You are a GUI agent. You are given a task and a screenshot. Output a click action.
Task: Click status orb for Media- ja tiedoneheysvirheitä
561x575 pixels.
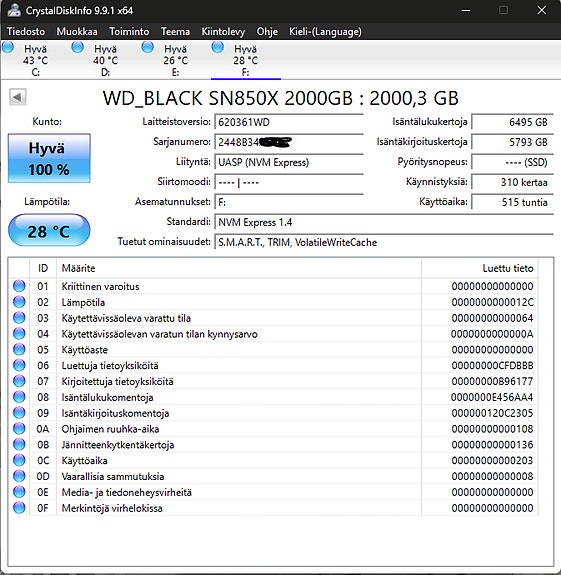[x=19, y=492]
